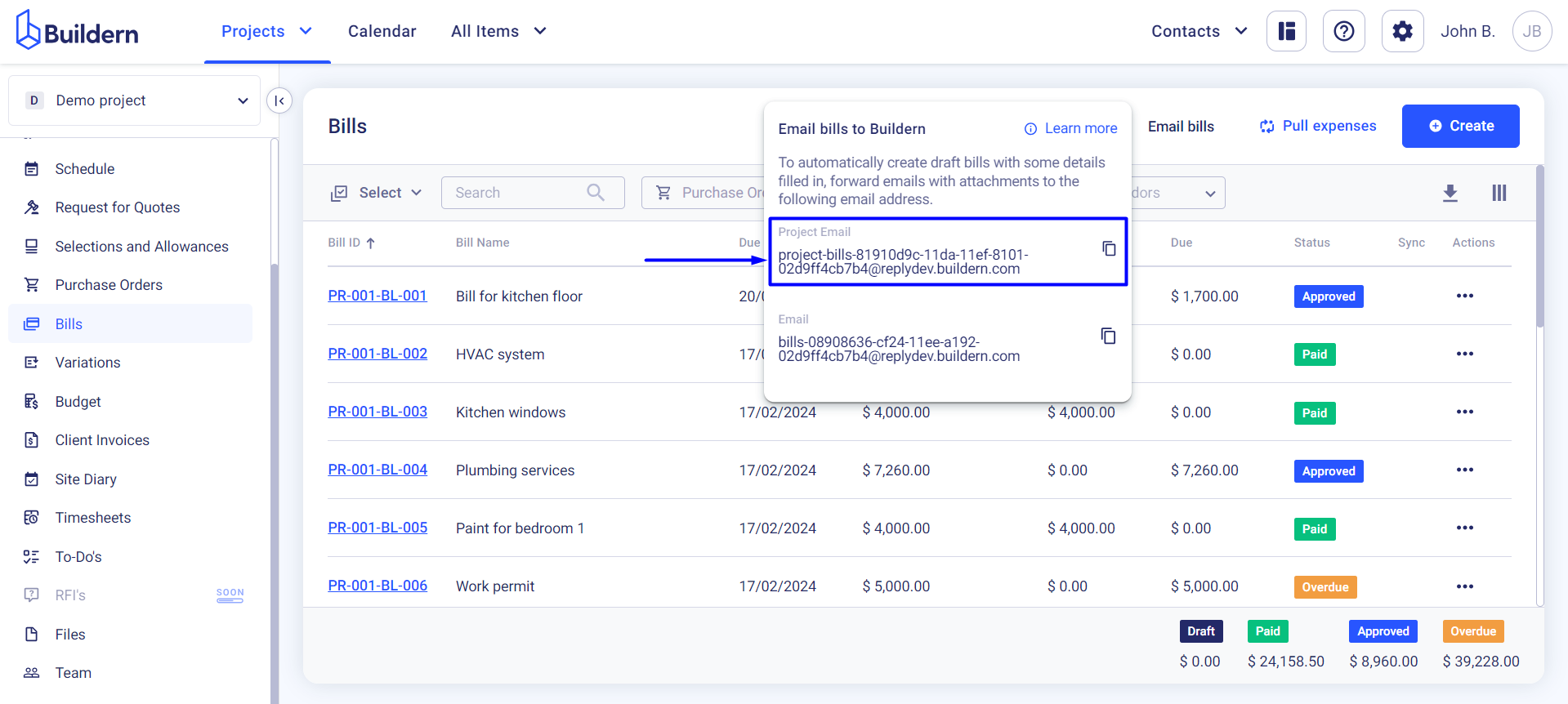Open the layout panel icon in header
Viewport: 1568px width, 704px height.
tap(1287, 31)
